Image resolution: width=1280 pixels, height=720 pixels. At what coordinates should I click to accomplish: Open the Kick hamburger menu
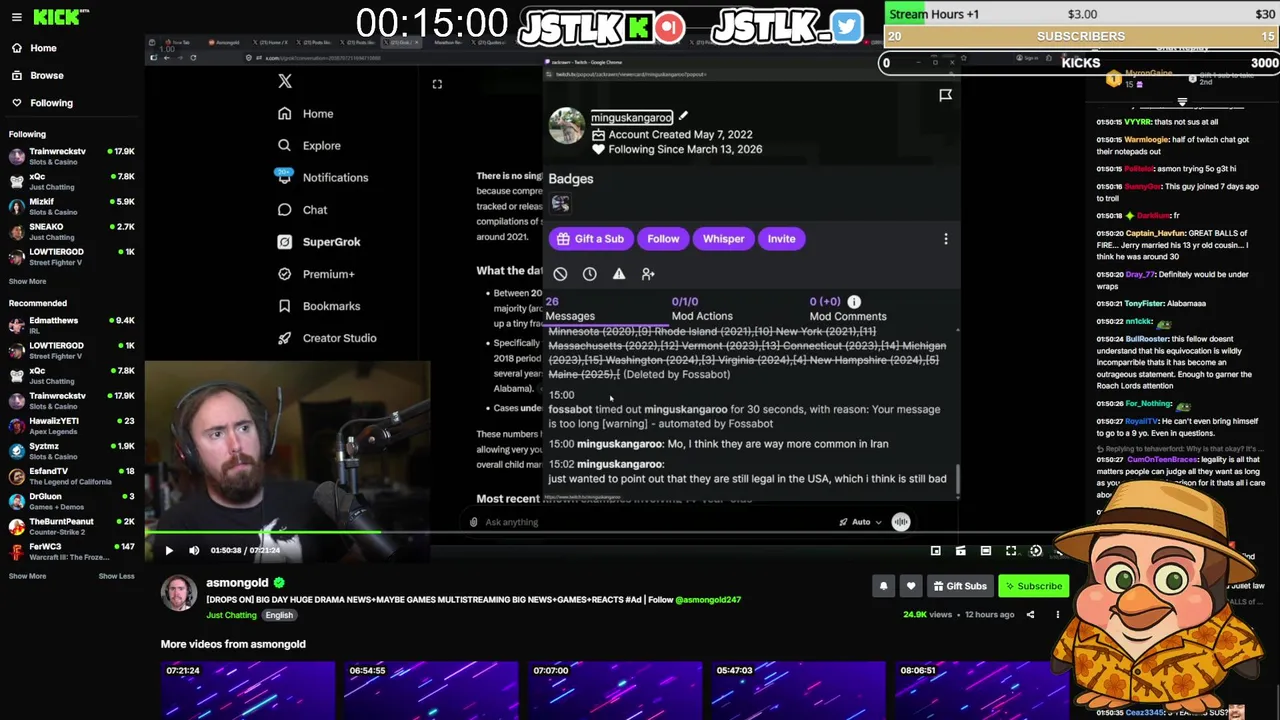[16, 17]
